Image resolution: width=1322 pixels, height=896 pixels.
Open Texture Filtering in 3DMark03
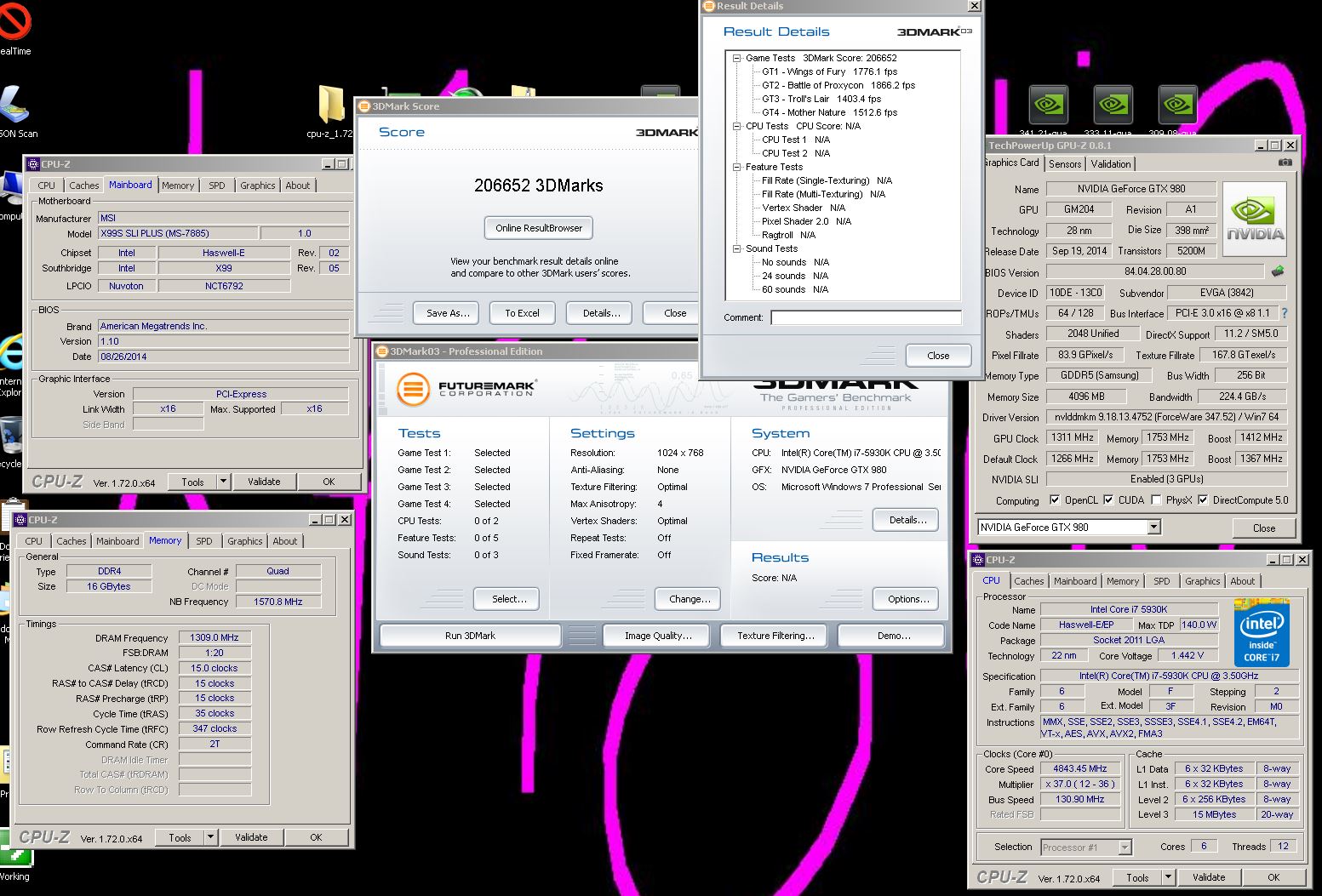[x=775, y=636]
